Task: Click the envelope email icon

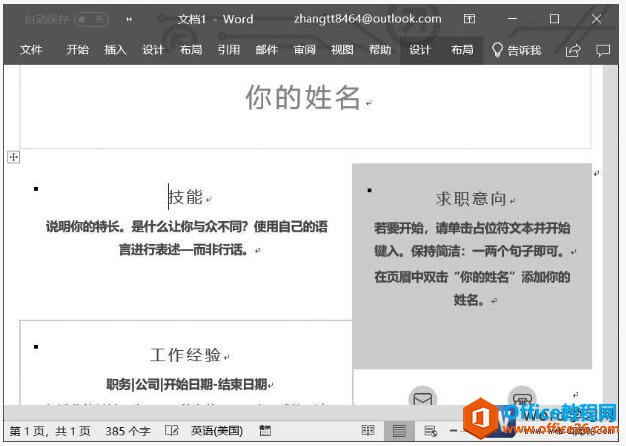Action: click(423, 399)
